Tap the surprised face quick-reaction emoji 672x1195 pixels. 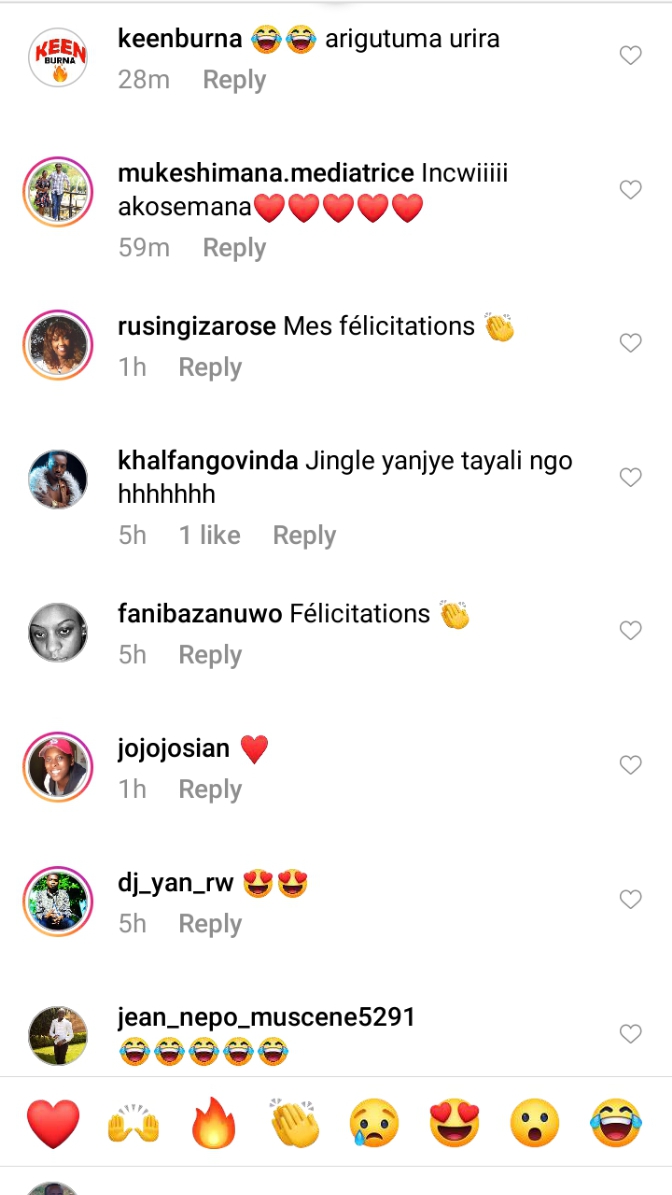pos(535,1123)
